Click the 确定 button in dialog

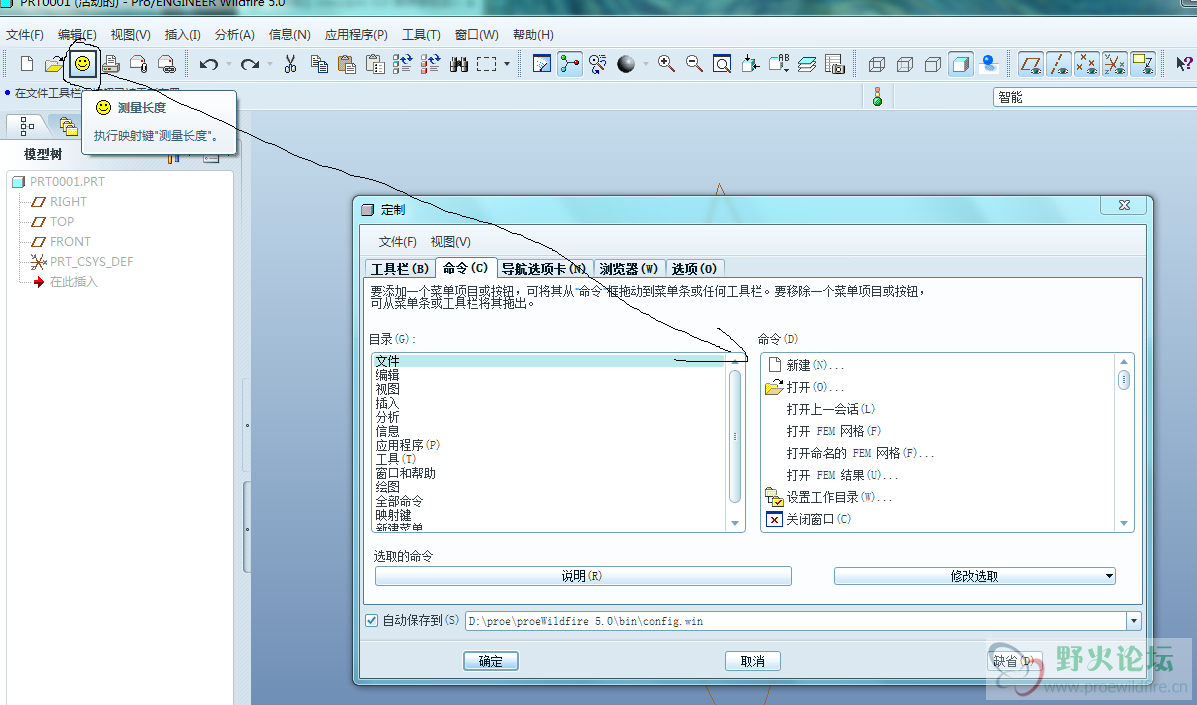(x=491, y=662)
